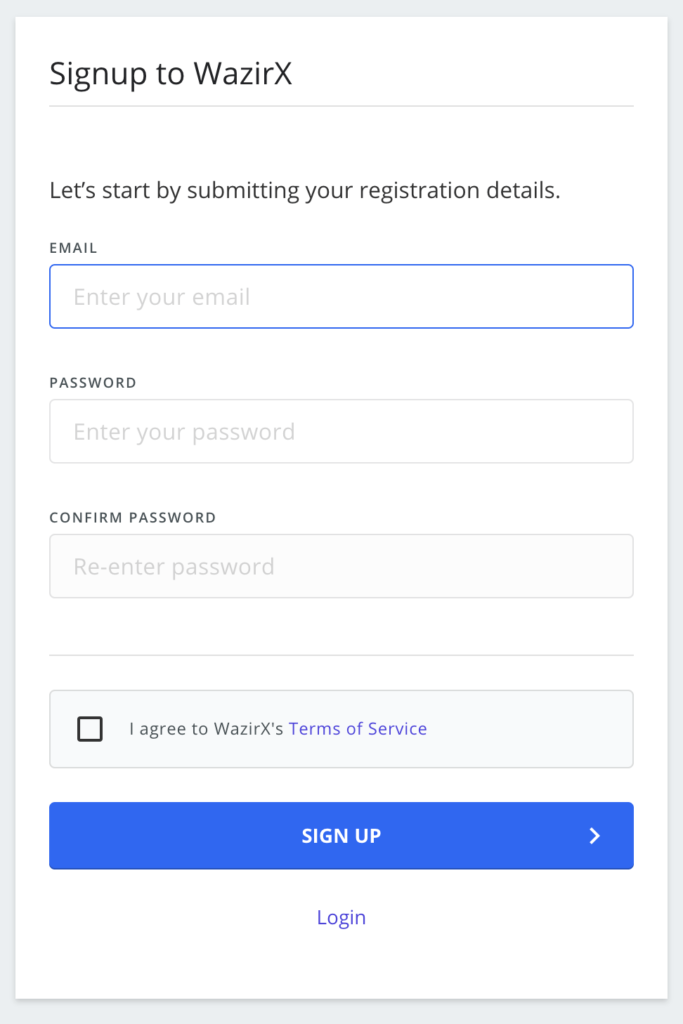Click the PASSWORD field label
The height and width of the screenshot is (1024, 683).
(93, 382)
